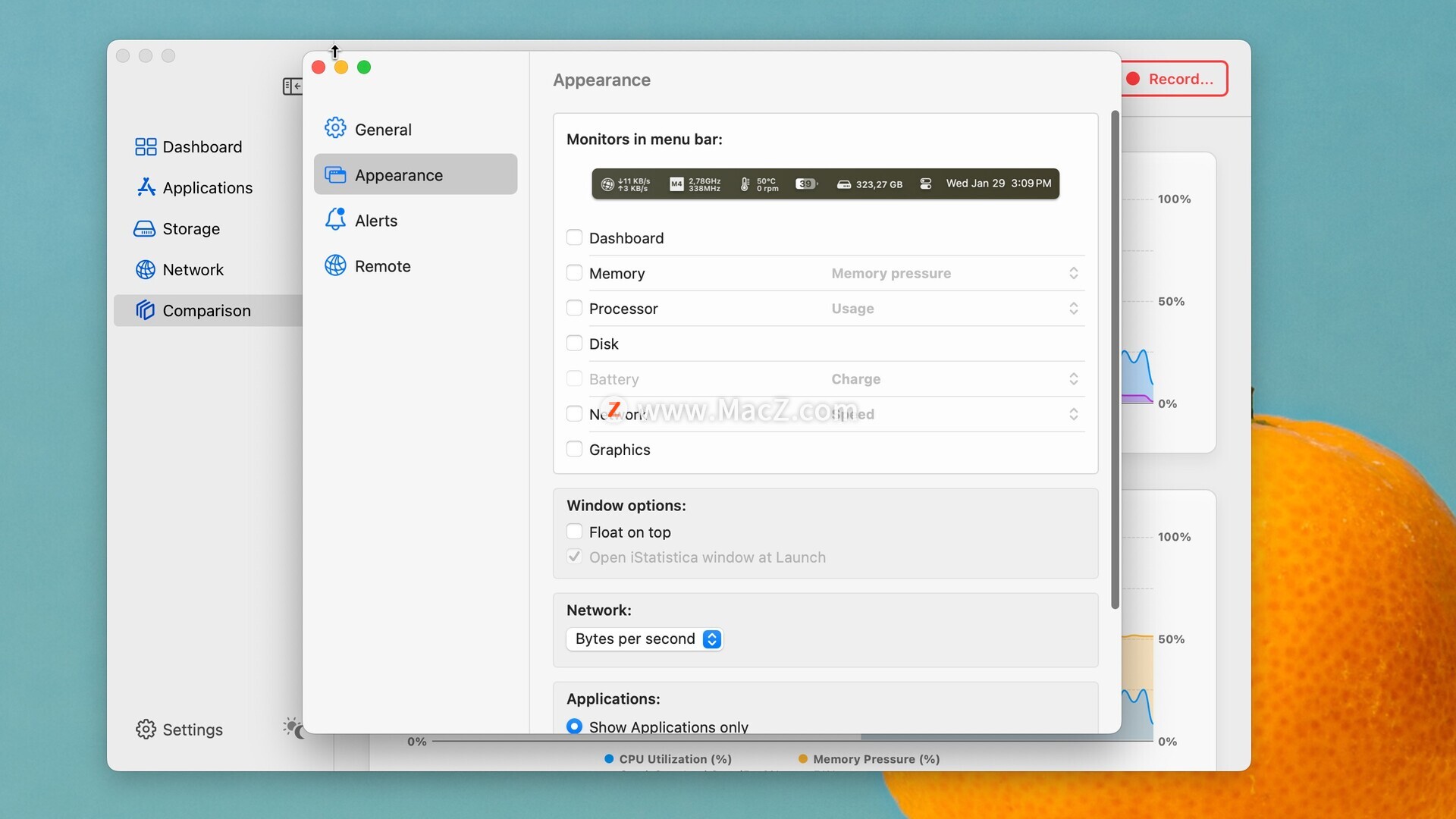Click the Settings gear icon in main window
This screenshot has height=819, width=1456.
point(146,730)
